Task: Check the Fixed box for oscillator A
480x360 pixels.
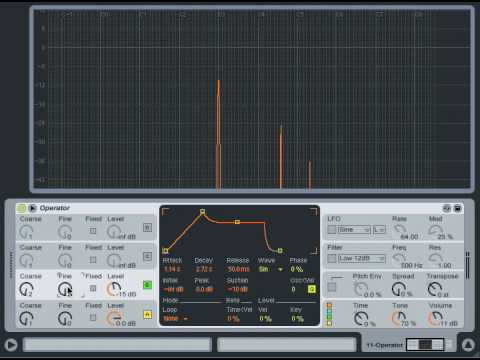Action: click(x=93, y=317)
